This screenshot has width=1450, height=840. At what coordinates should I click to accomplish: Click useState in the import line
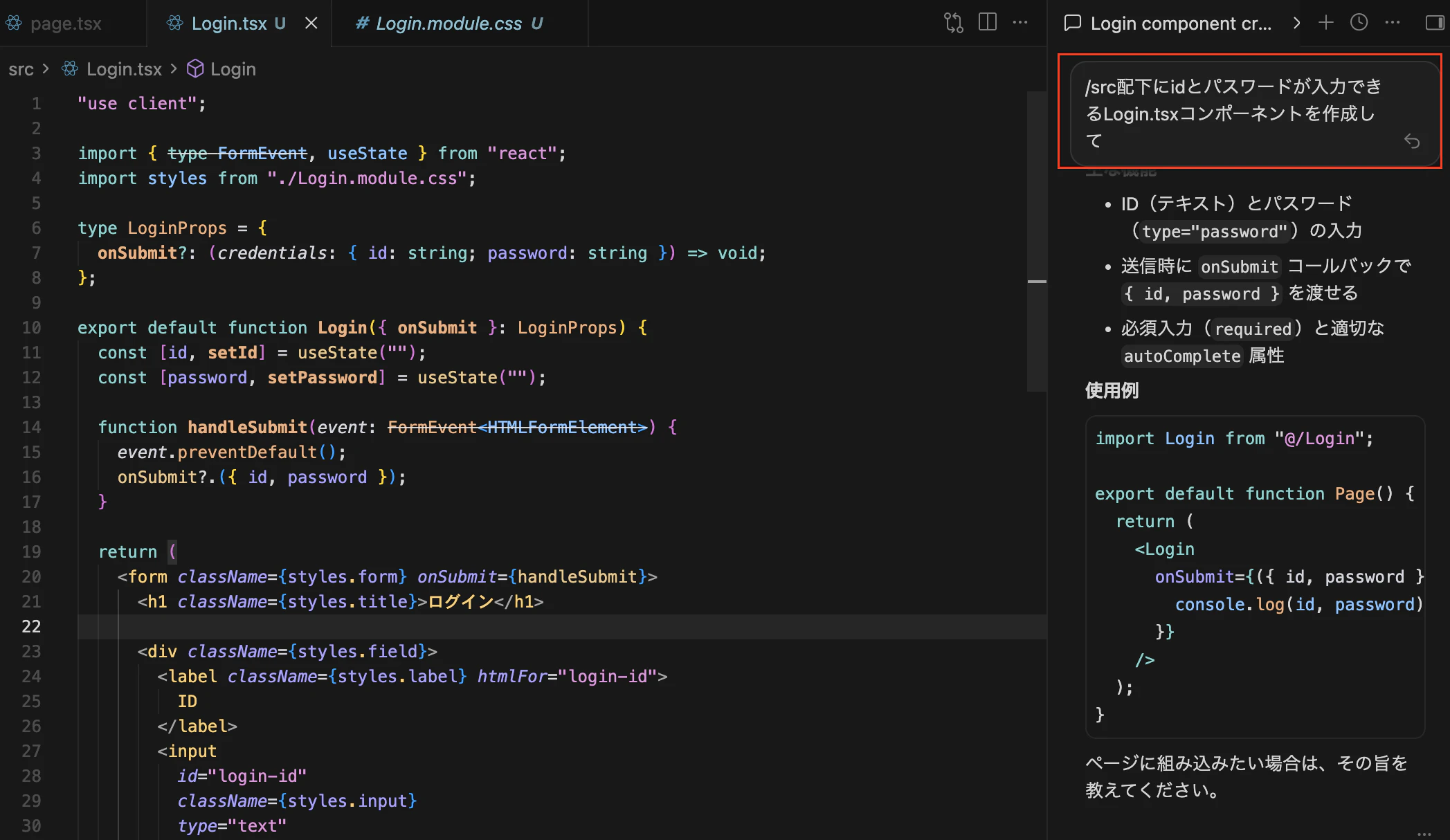368,154
